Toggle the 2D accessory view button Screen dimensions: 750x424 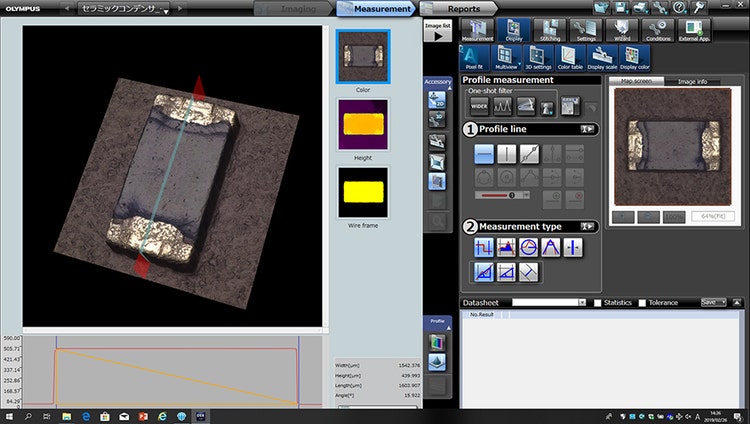point(436,99)
